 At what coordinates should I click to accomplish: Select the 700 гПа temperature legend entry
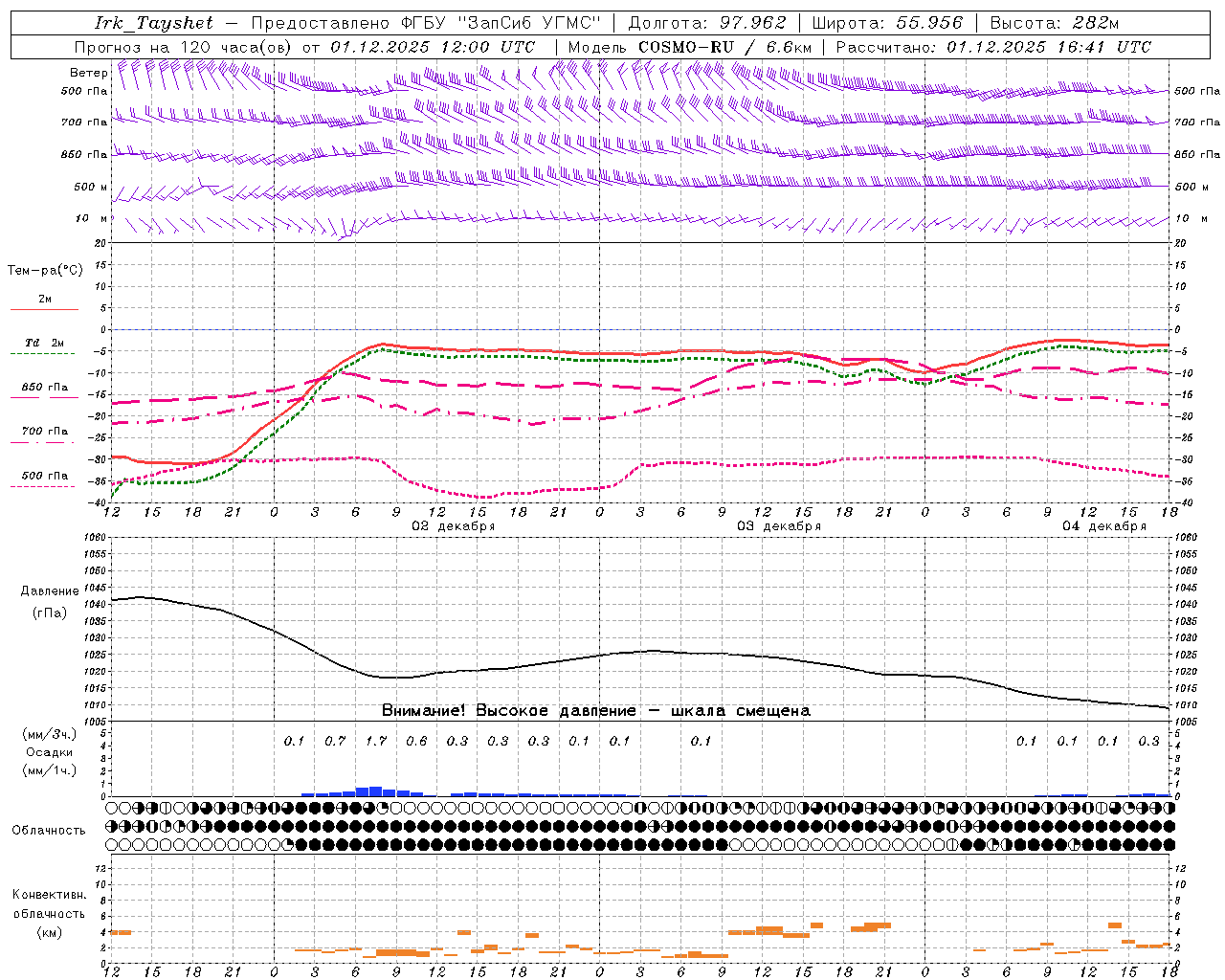pos(45,432)
